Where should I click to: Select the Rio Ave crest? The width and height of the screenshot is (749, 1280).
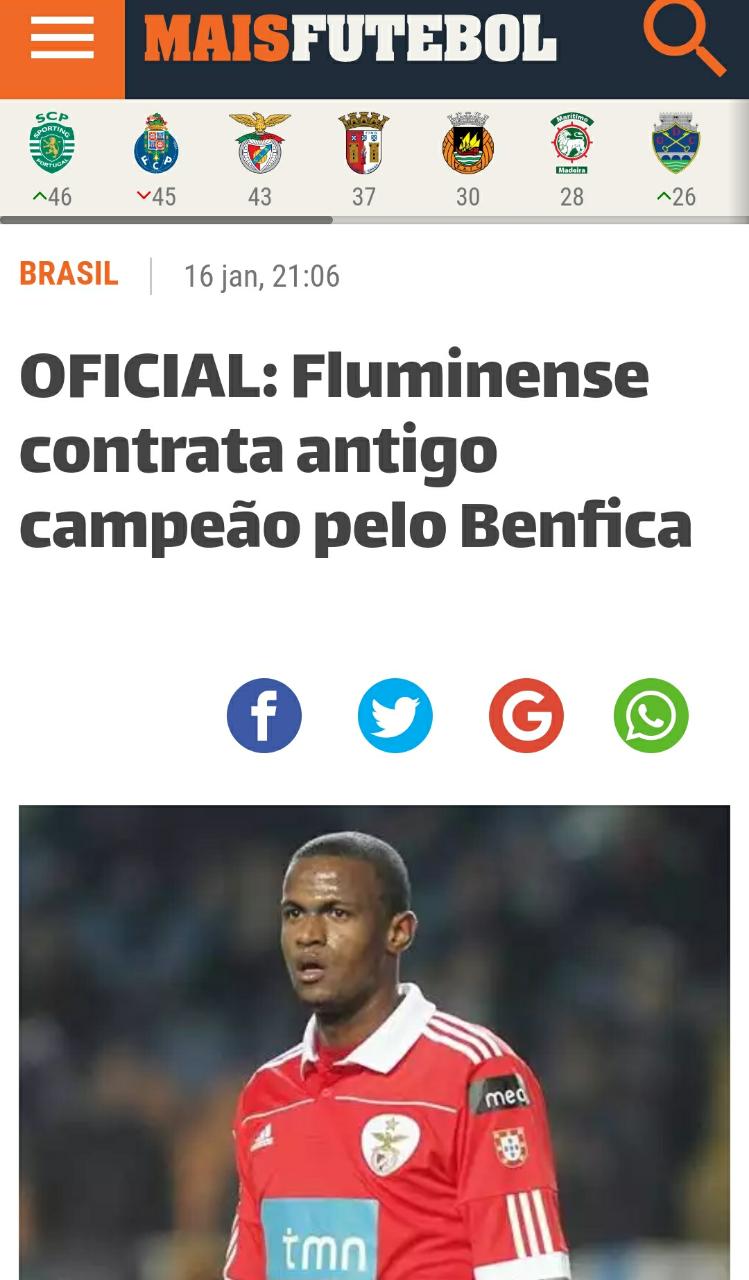(x=468, y=143)
